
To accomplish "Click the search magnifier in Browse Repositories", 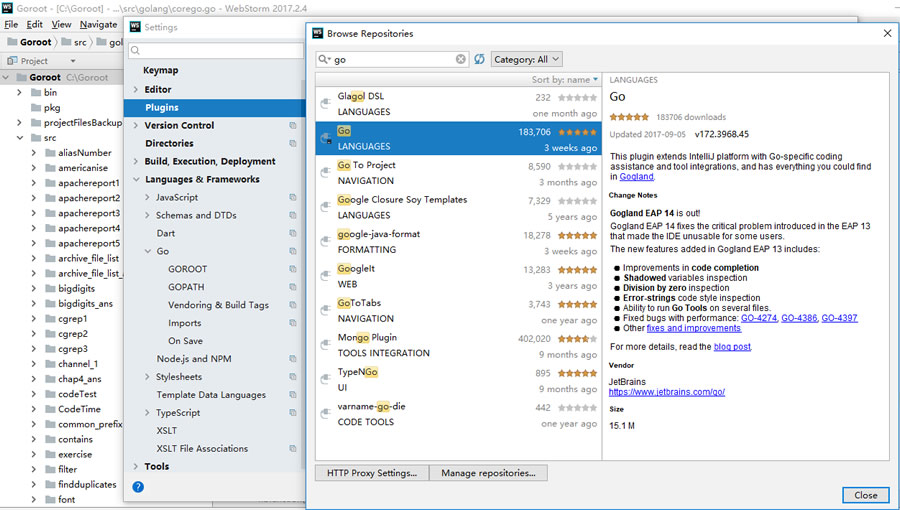I will click(324, 60).
